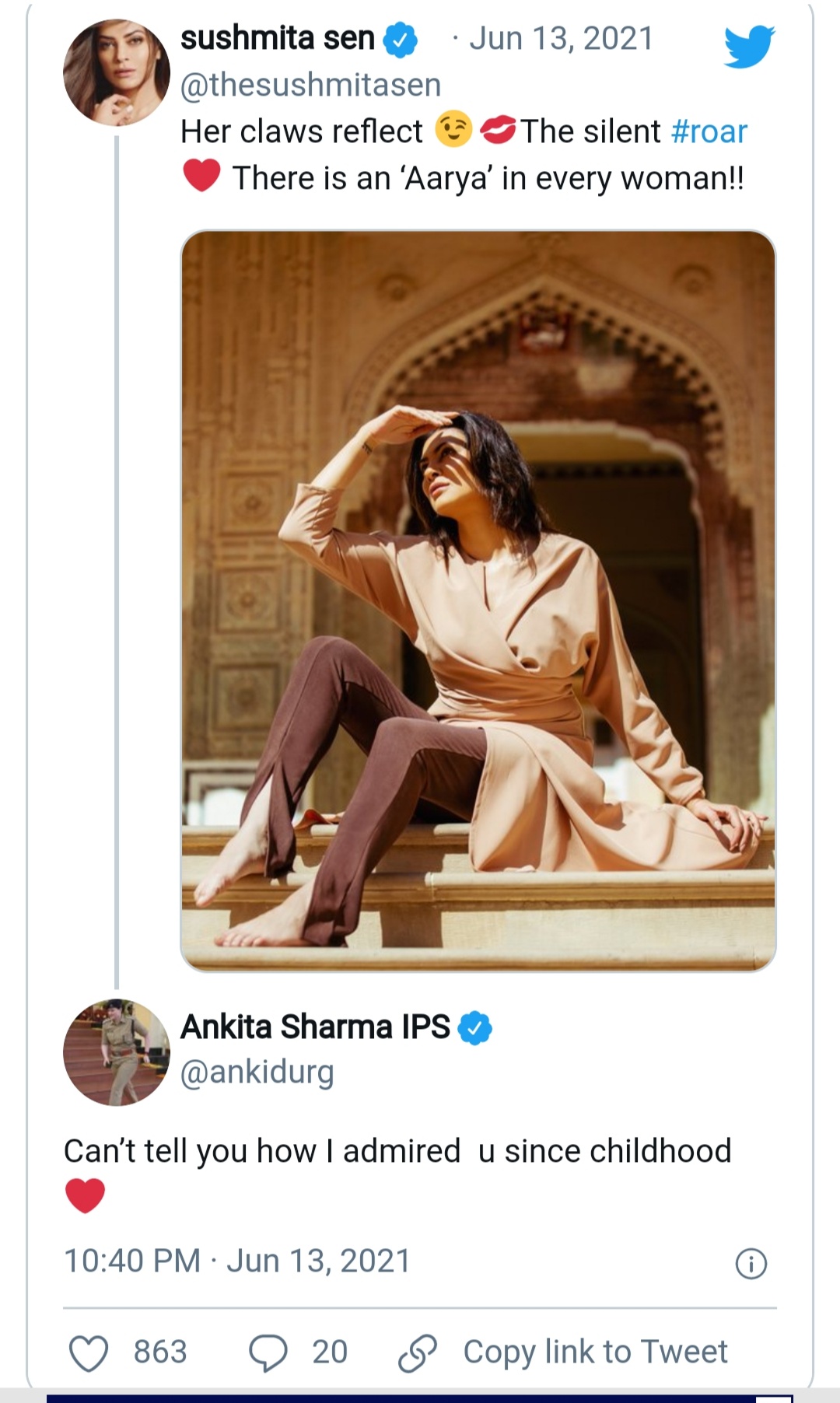The height and width of the screenshot is (1403, 840).
Task: Click the reply speech bubble icon
Action: click(x=268, y=1352)
